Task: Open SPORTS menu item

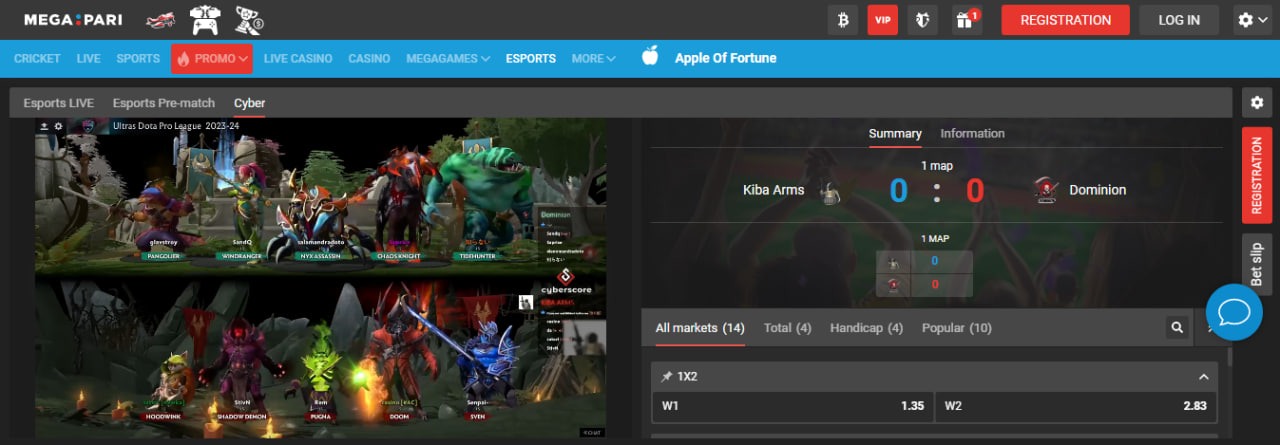Action: click(x=138, y=59)
